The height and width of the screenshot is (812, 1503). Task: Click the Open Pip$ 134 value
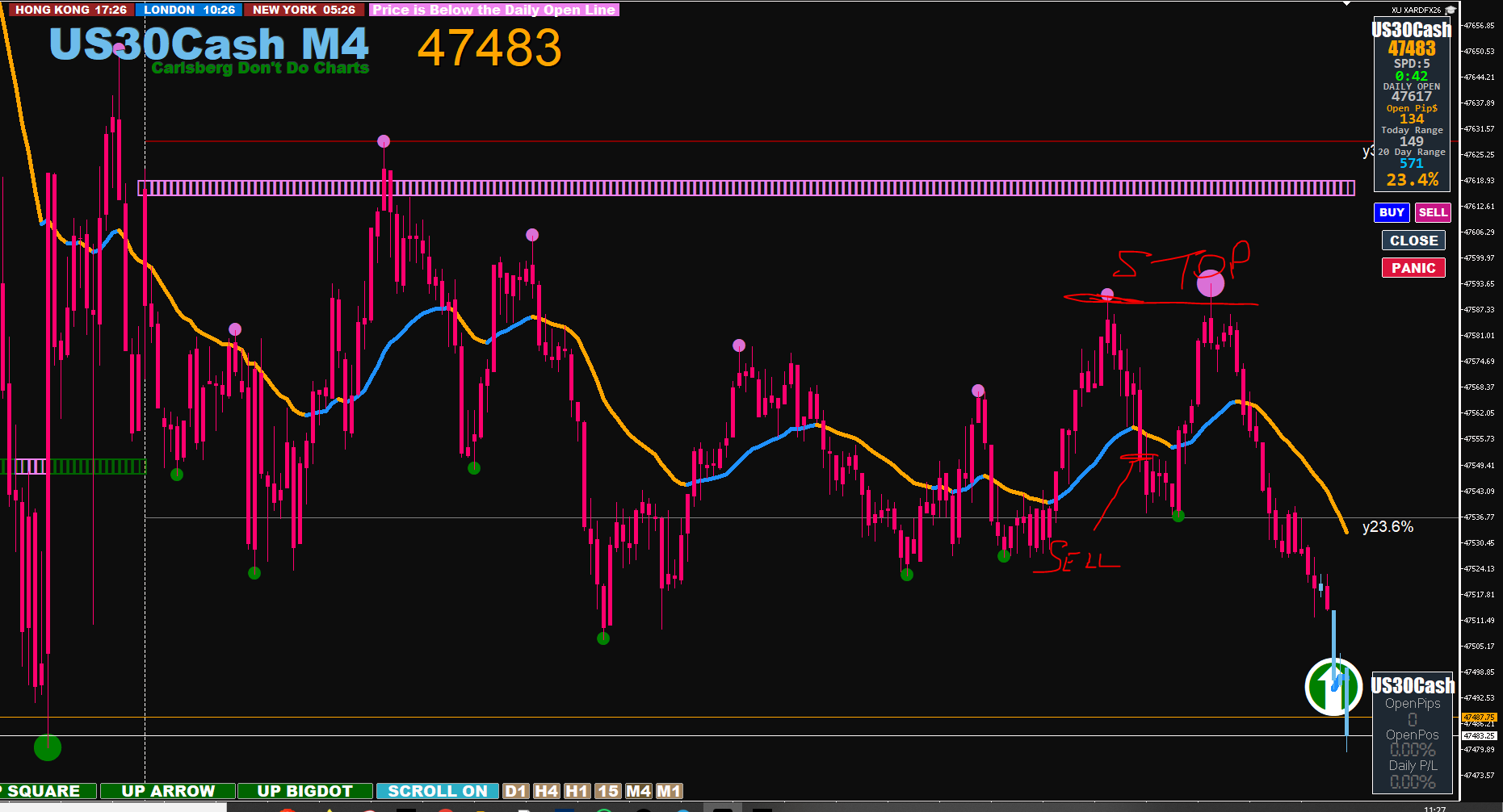click(1412, 119)
